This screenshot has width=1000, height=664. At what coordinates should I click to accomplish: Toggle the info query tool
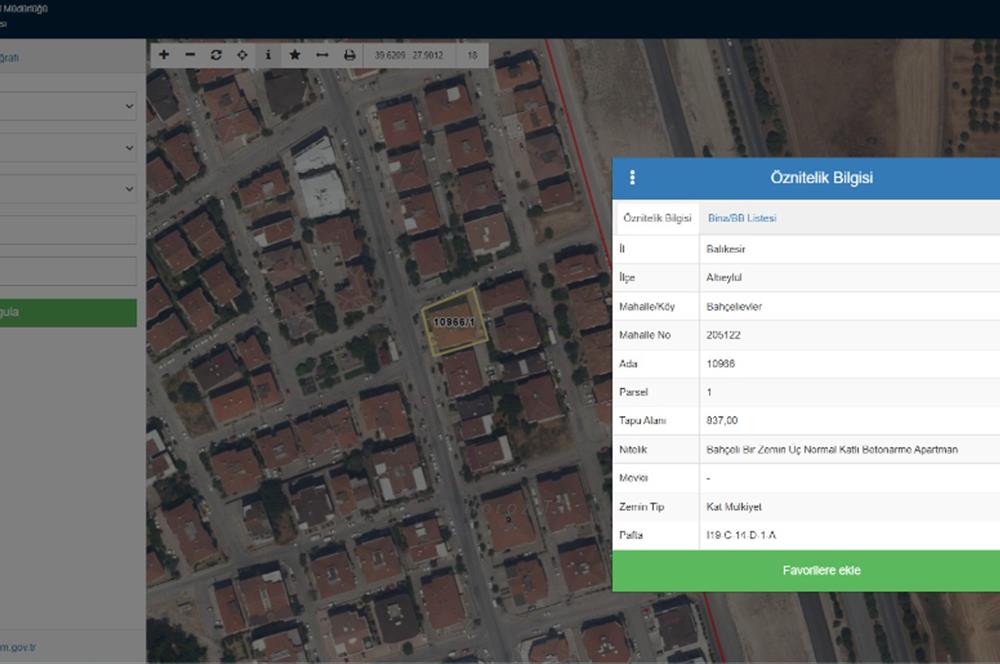click(x=268, y=56)
